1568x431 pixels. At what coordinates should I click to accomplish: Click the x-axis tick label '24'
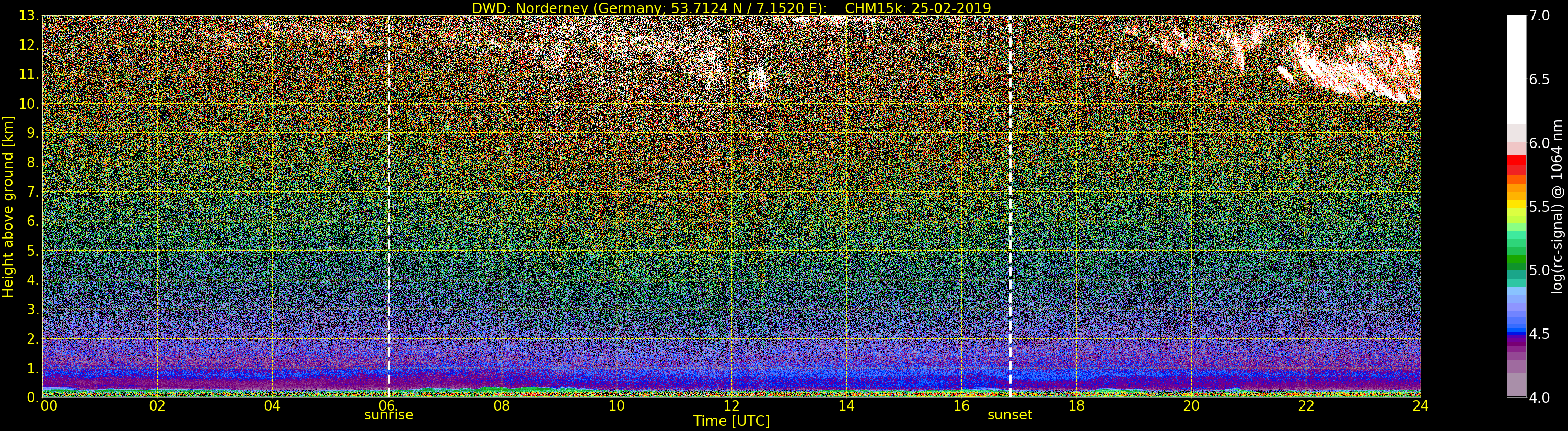point(1421,405)
